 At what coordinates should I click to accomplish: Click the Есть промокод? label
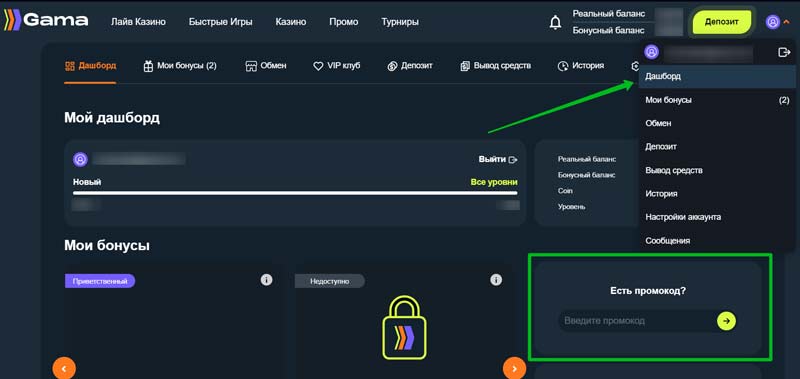(648, 291)
